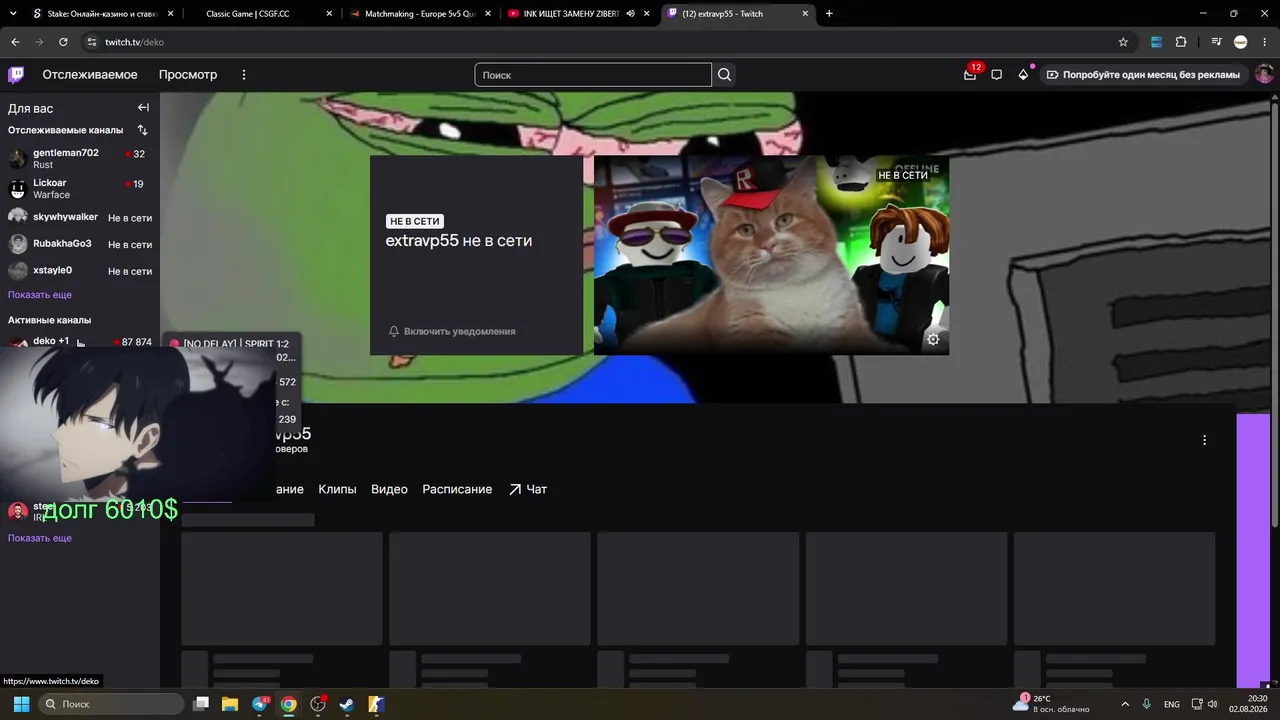This screenshot has height=720, width=1280.
Task: Click Включить уведомления button
Action: point(452,331)
